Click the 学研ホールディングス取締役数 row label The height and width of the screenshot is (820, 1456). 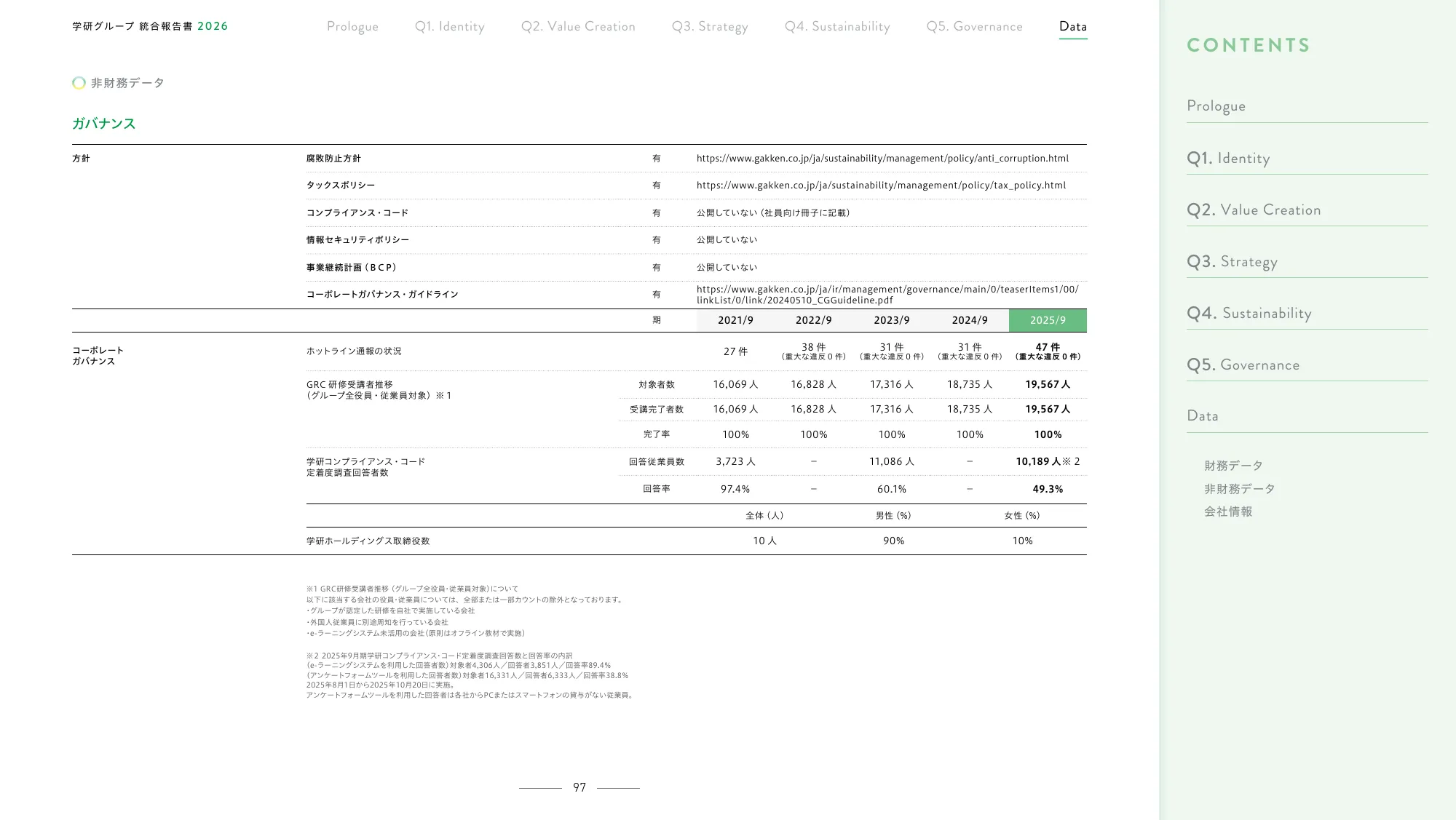pyautogui.click(x=368, y=541)
